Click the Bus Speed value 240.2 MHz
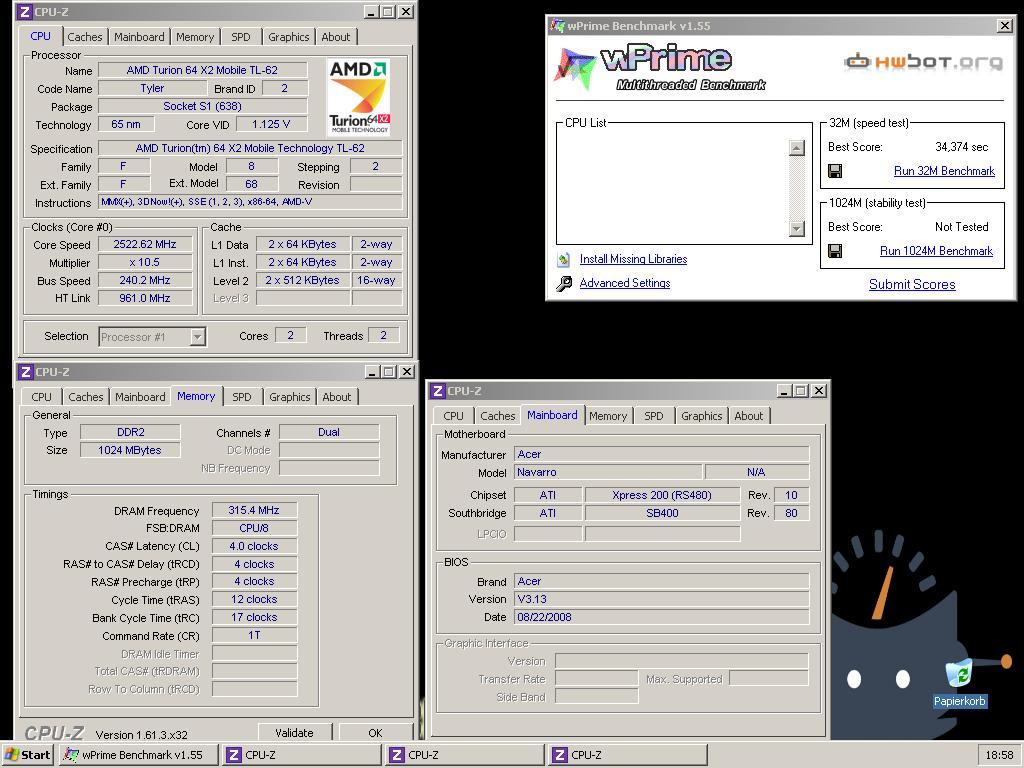Screen dimensions: 1024x768 (145, 280)
